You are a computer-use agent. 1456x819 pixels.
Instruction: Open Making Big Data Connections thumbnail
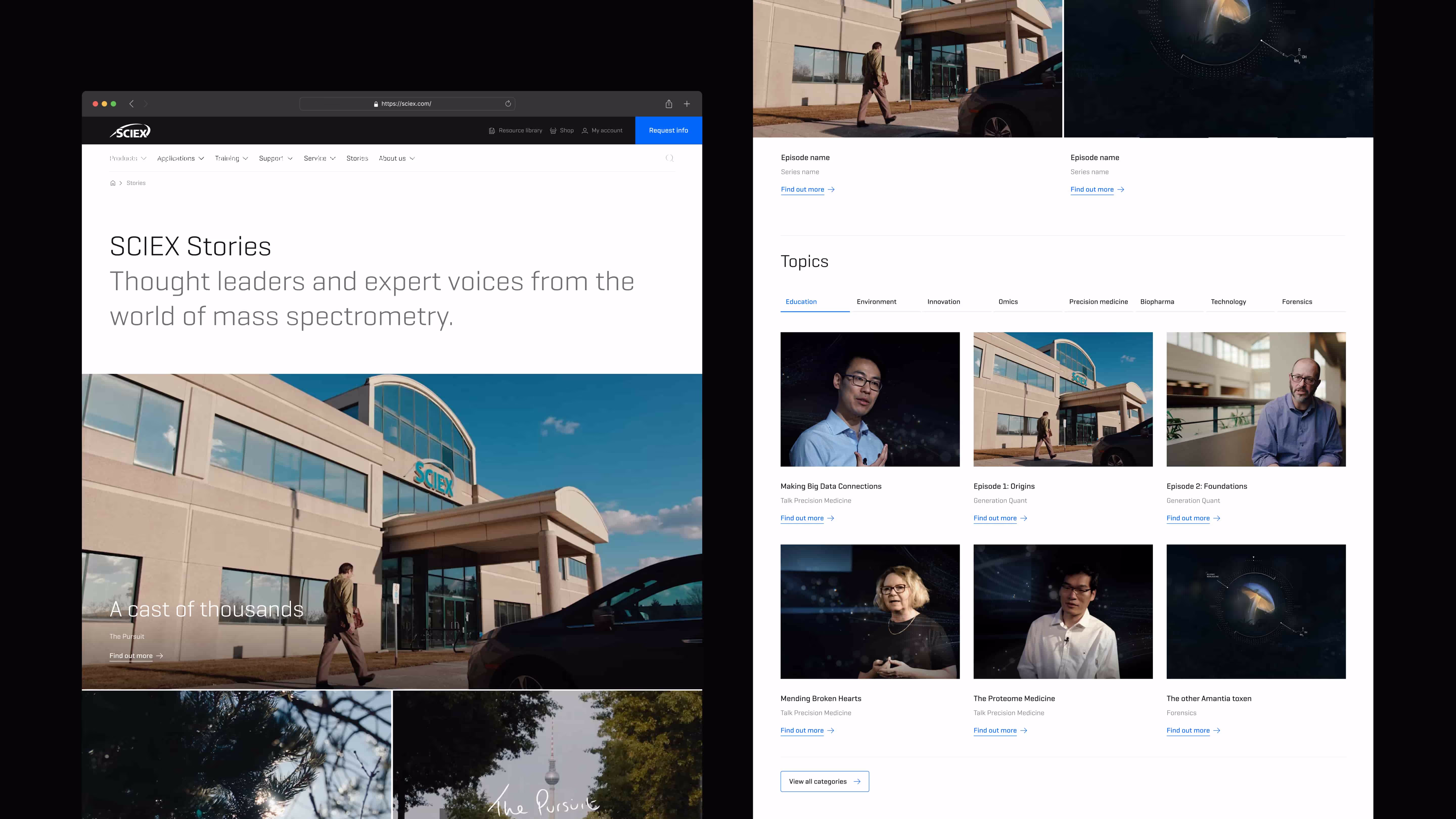(x=870, y=400)
